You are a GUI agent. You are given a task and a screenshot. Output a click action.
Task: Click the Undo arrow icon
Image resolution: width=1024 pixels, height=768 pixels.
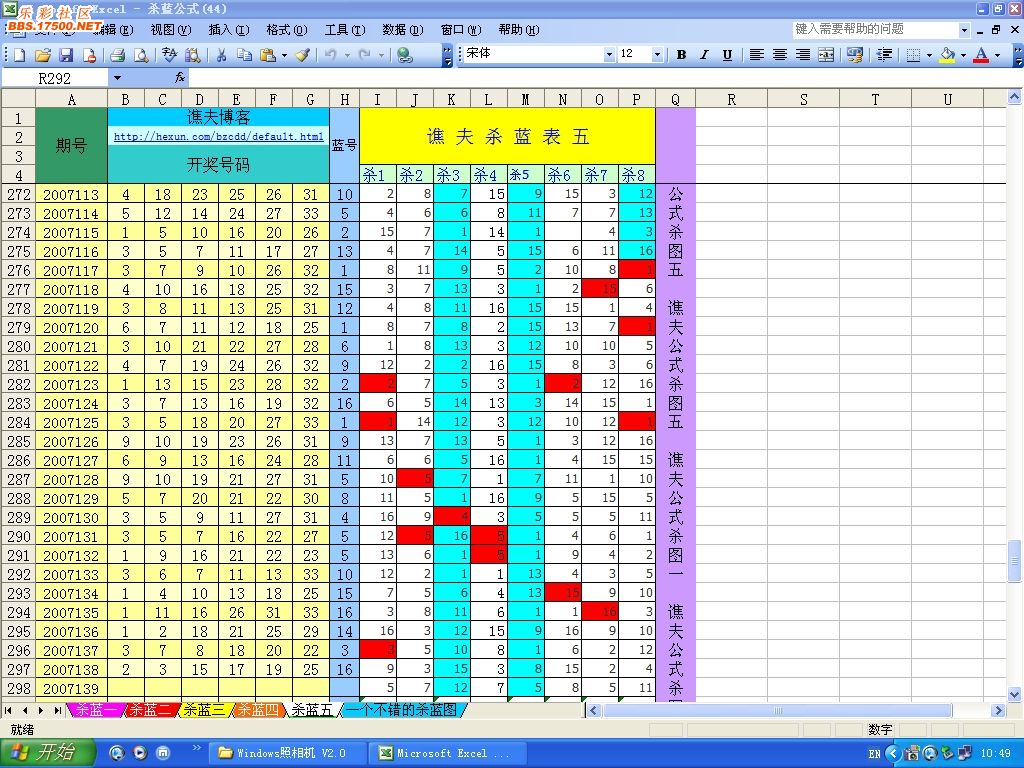click(x=330, y=56)
